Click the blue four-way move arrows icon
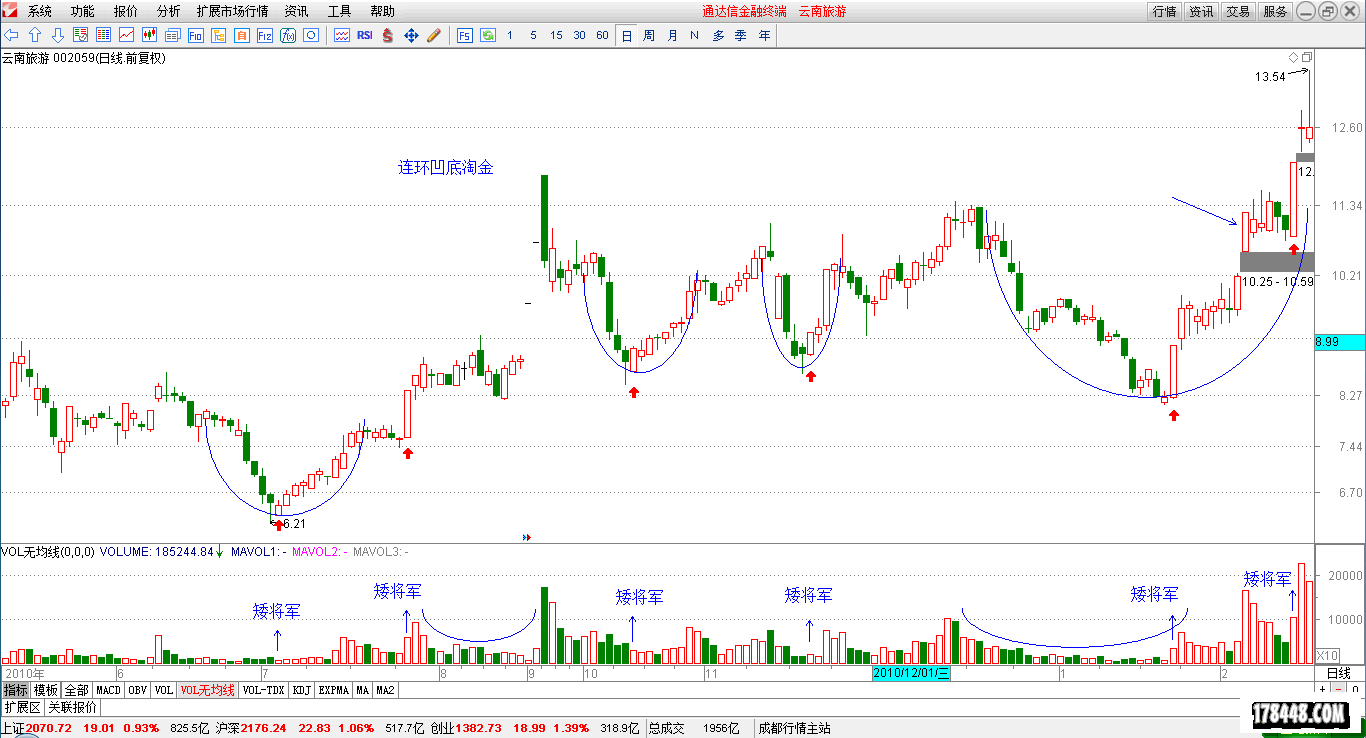The height and width of the screenshot is (738, 1366). point(410,35)
